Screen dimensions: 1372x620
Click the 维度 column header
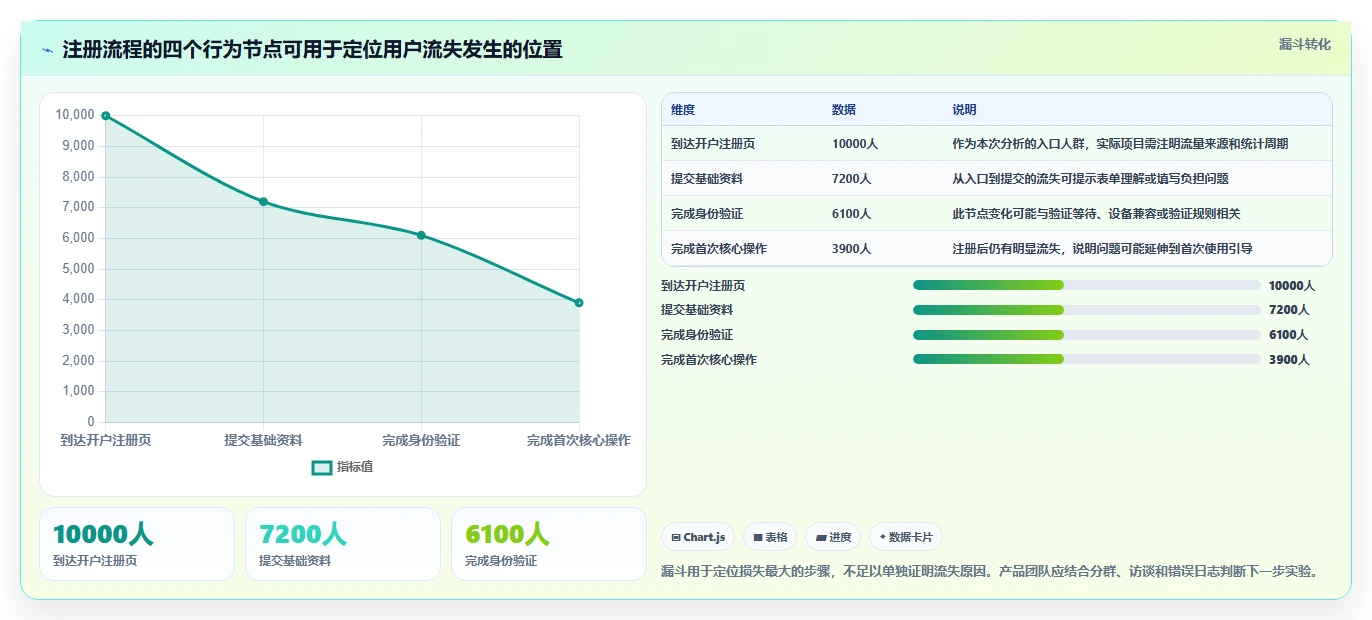(683, 110)
